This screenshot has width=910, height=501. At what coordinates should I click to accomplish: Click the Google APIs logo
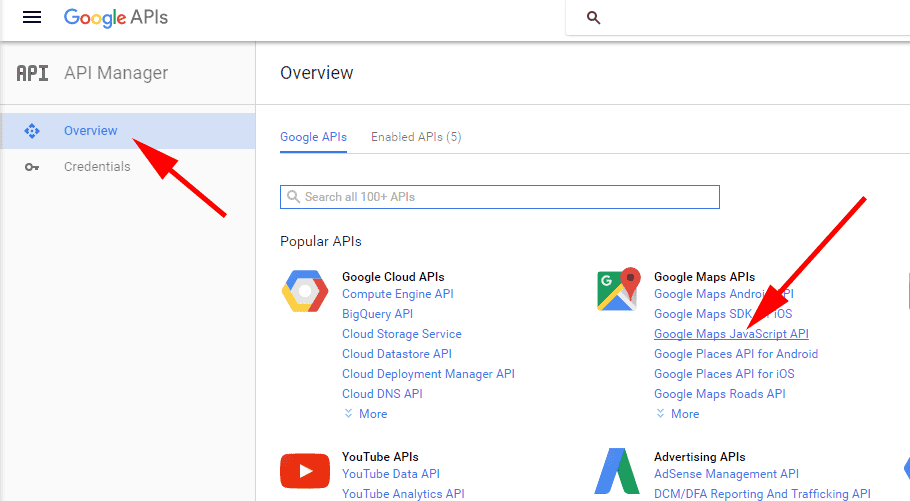[x=115, y=18]
